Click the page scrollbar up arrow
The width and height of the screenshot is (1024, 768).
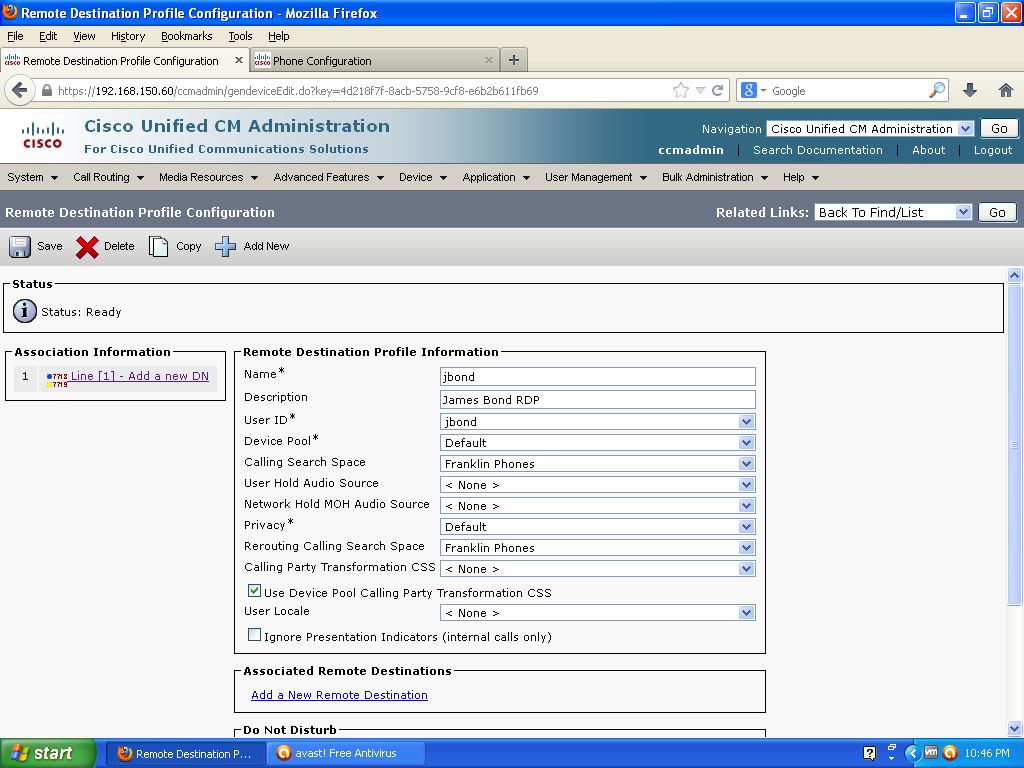(1014, 275)
